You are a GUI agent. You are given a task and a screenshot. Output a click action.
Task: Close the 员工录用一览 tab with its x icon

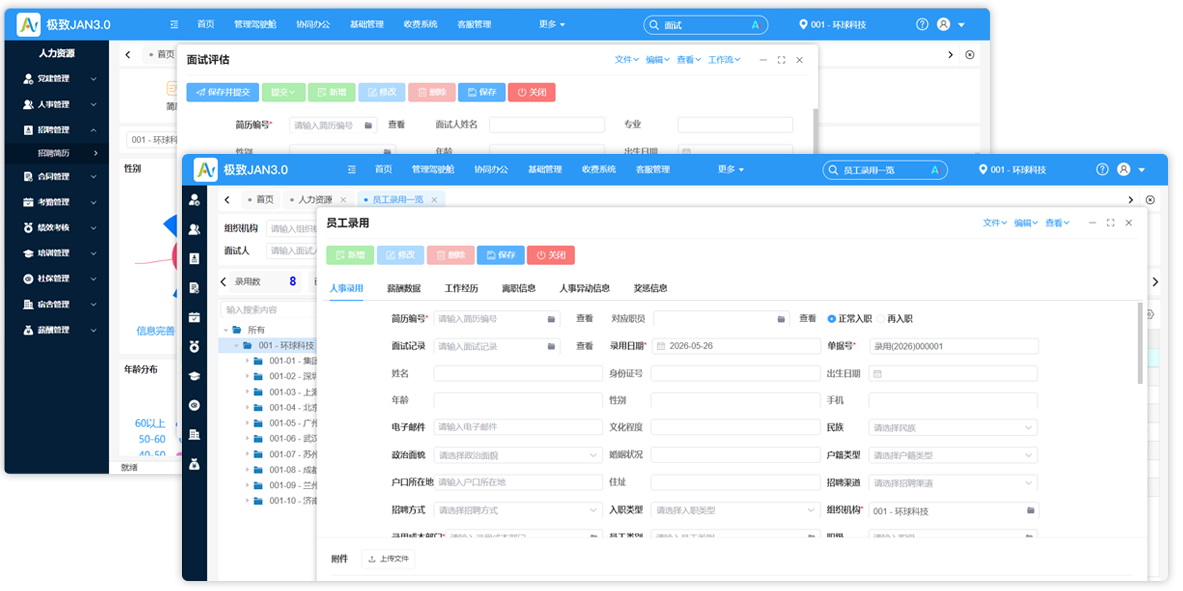[x=434, y=200]
